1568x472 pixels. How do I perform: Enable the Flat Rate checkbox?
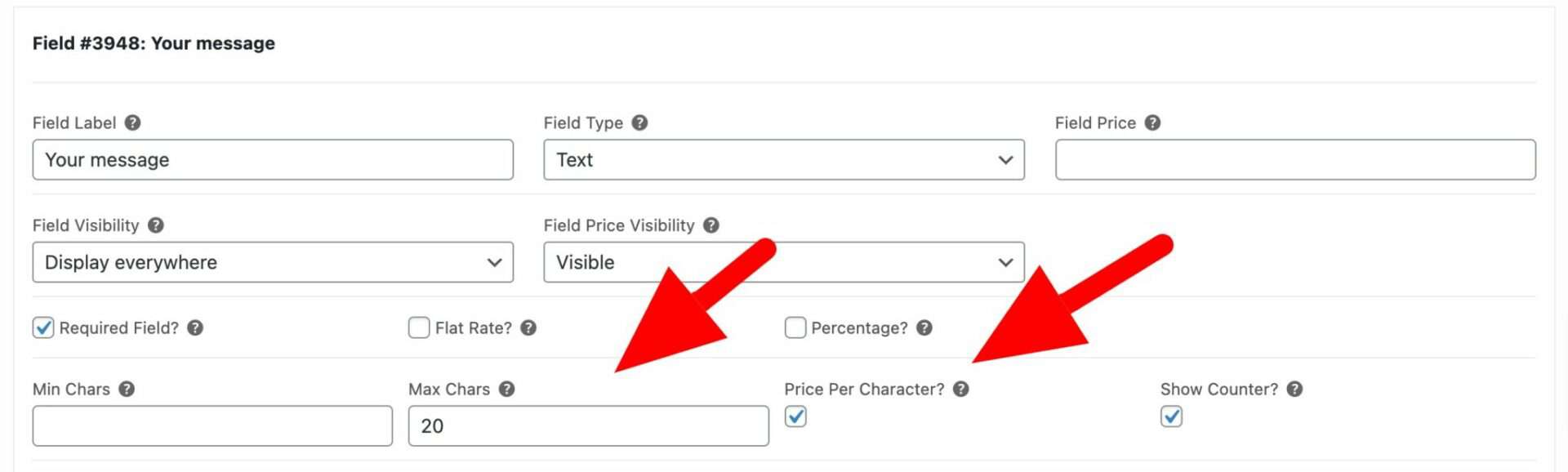coord(419,327)
